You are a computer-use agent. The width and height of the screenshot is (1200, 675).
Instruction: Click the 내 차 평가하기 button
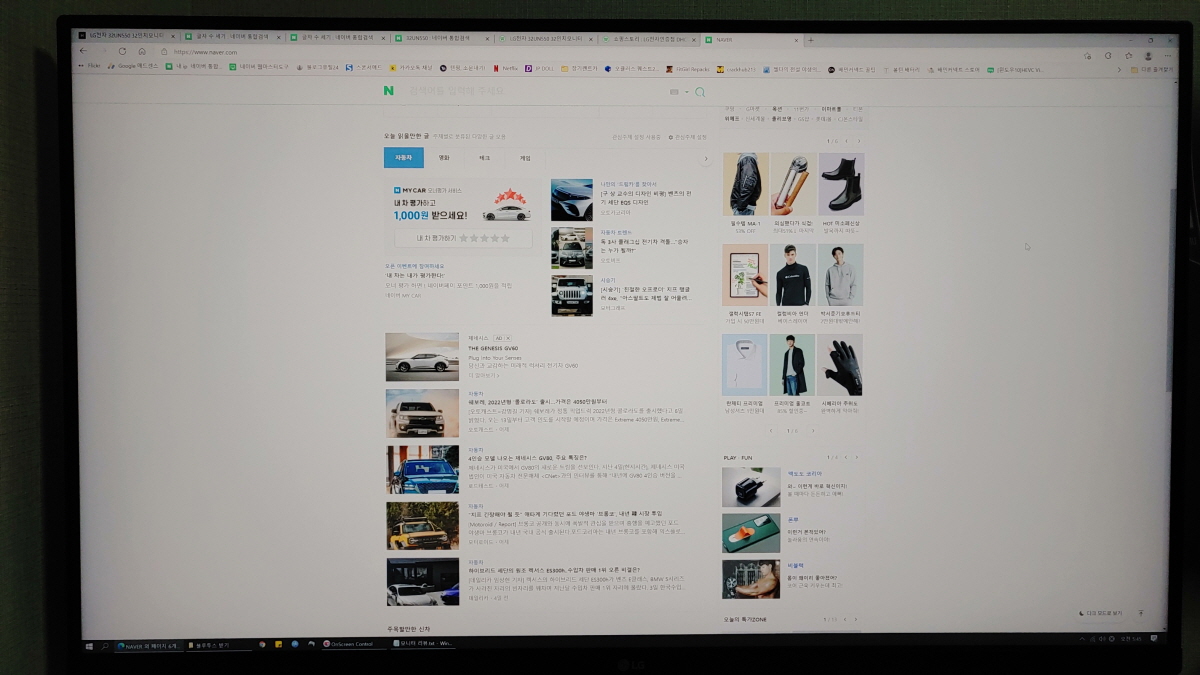(x=462, y=239)
